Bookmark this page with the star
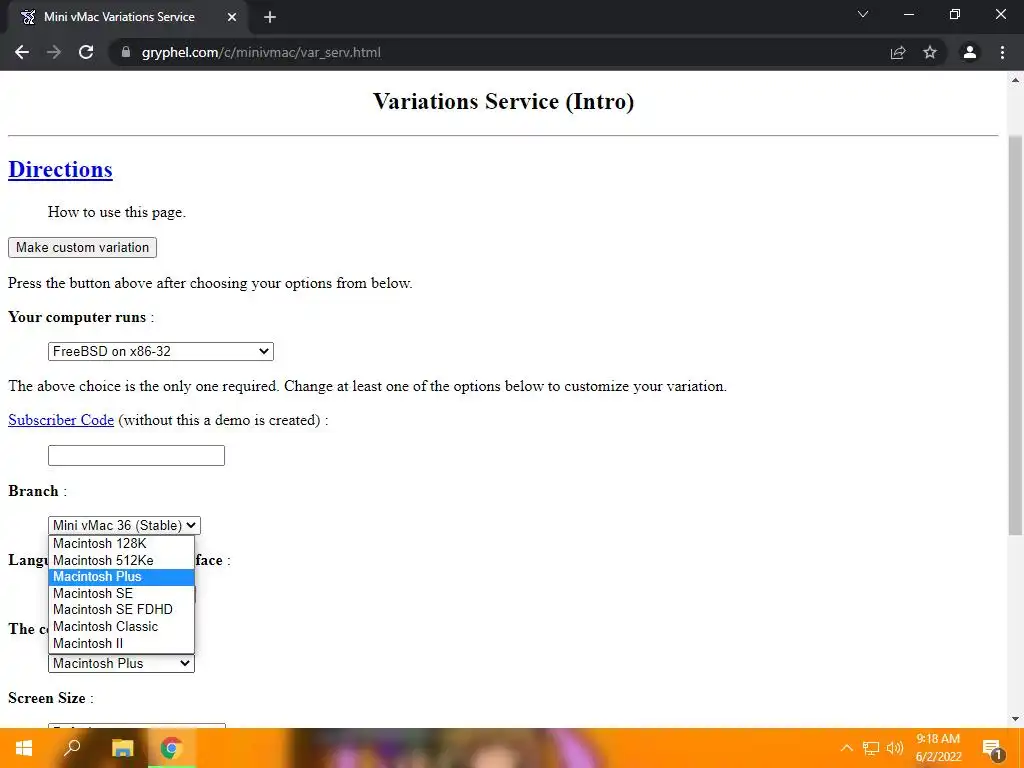Screen dimensions: 1024x768 click(930, 52)
